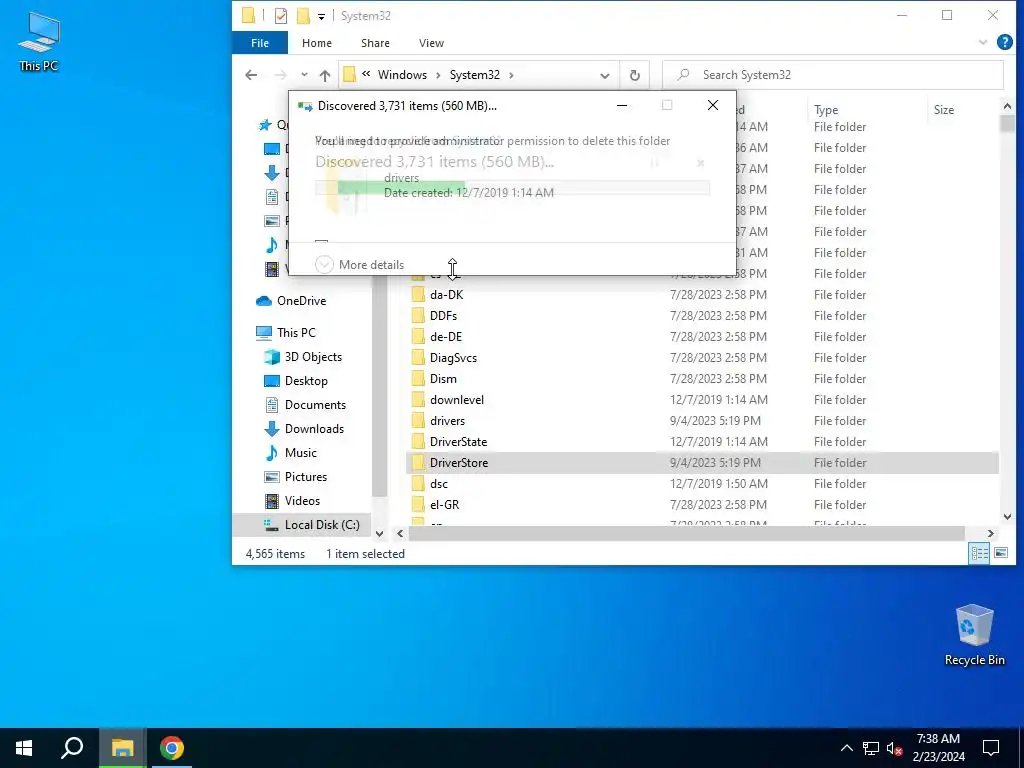Click the Search System32 field
Screen dimensions: 1024x768
click(833, 75)
